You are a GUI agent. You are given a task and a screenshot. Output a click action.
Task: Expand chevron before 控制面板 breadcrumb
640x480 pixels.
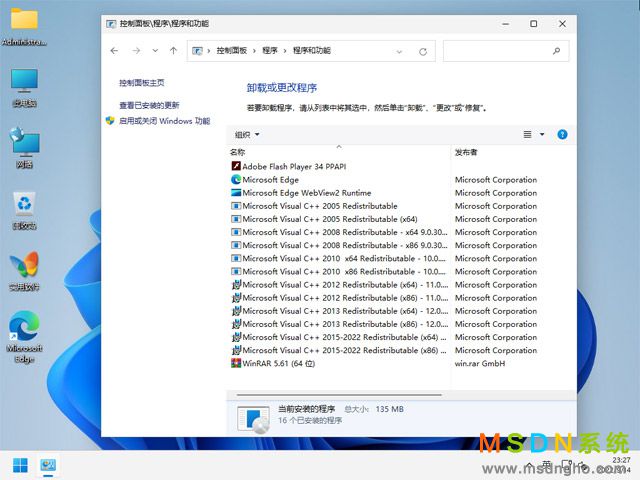(x=209, y=51)
